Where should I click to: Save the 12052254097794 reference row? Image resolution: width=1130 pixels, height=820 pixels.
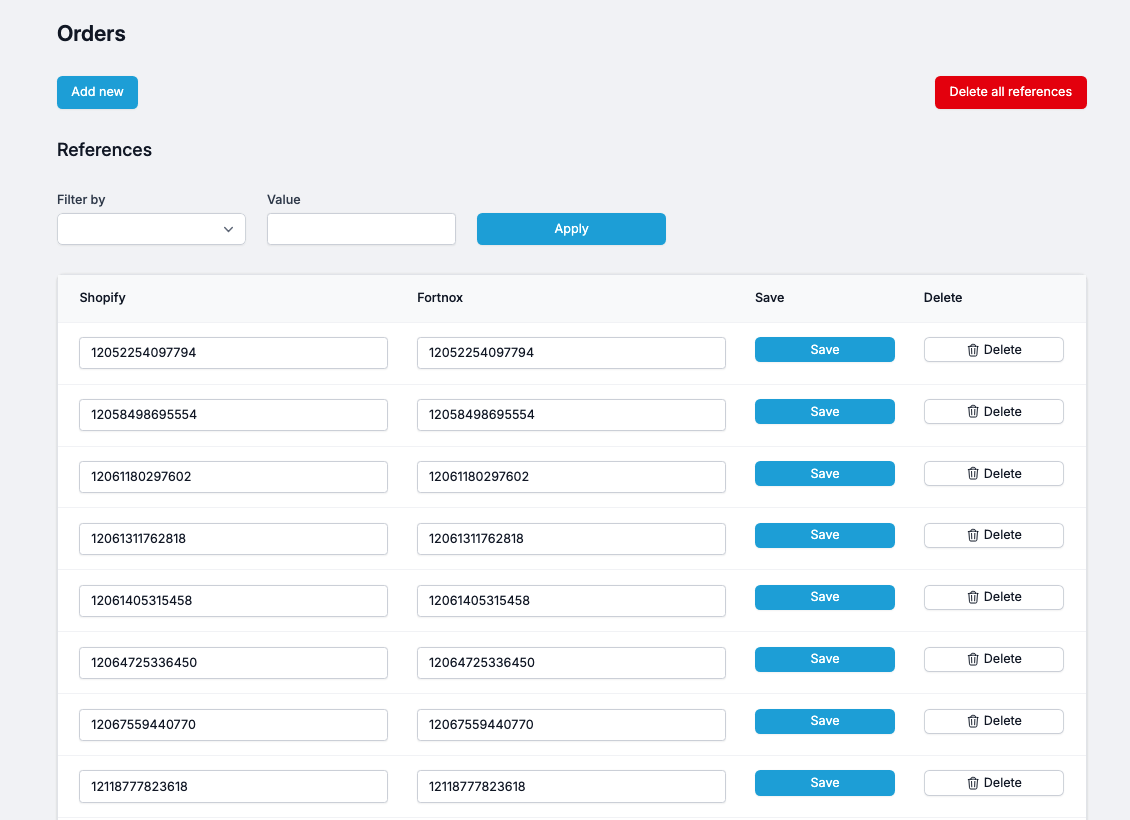(x=824, y=349)
